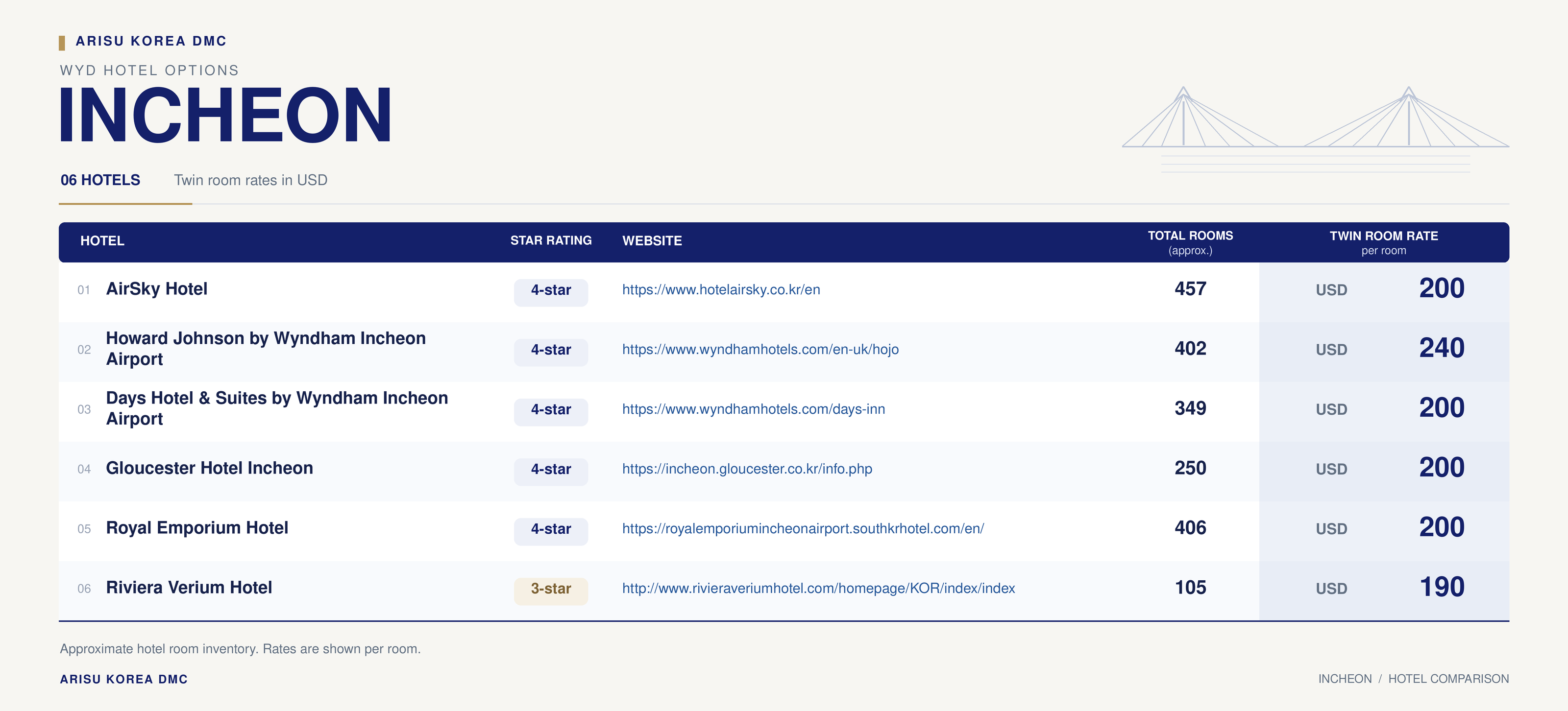This screenshot has width=1568, height=711.
Task: Select the 250 total rooms value
Action: [x=1190, y=468]
